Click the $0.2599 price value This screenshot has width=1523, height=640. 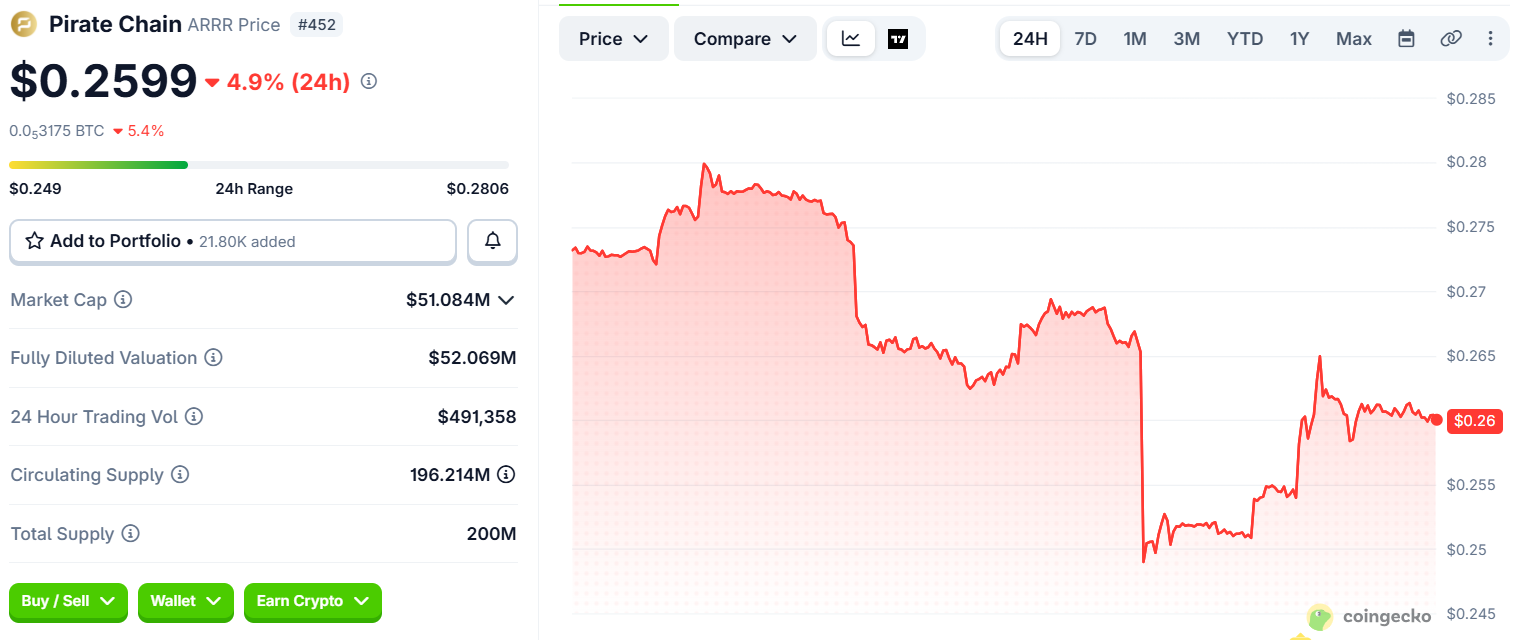[103, 81]
